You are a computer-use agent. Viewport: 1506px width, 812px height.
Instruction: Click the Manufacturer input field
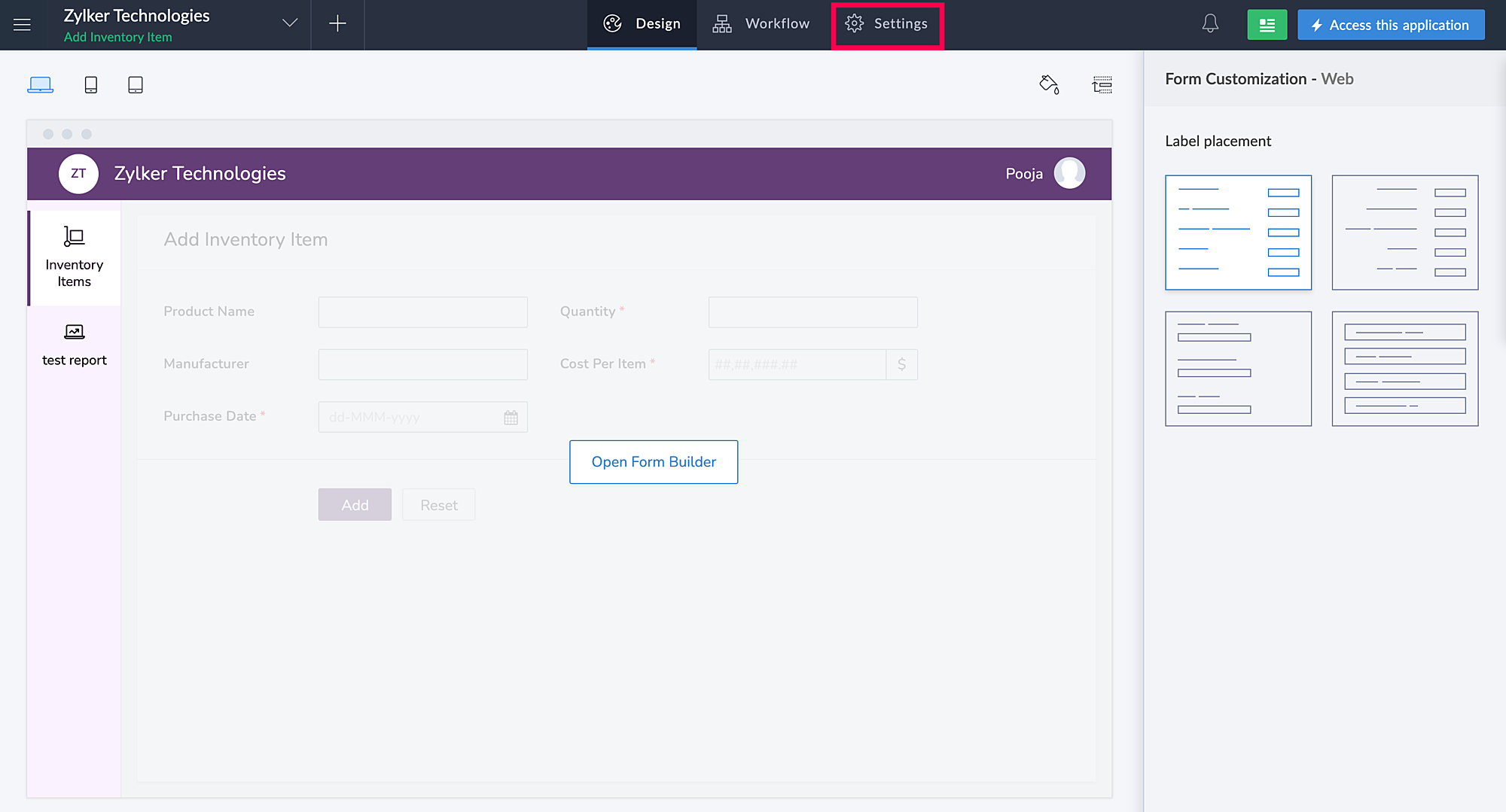pos(423,364)
